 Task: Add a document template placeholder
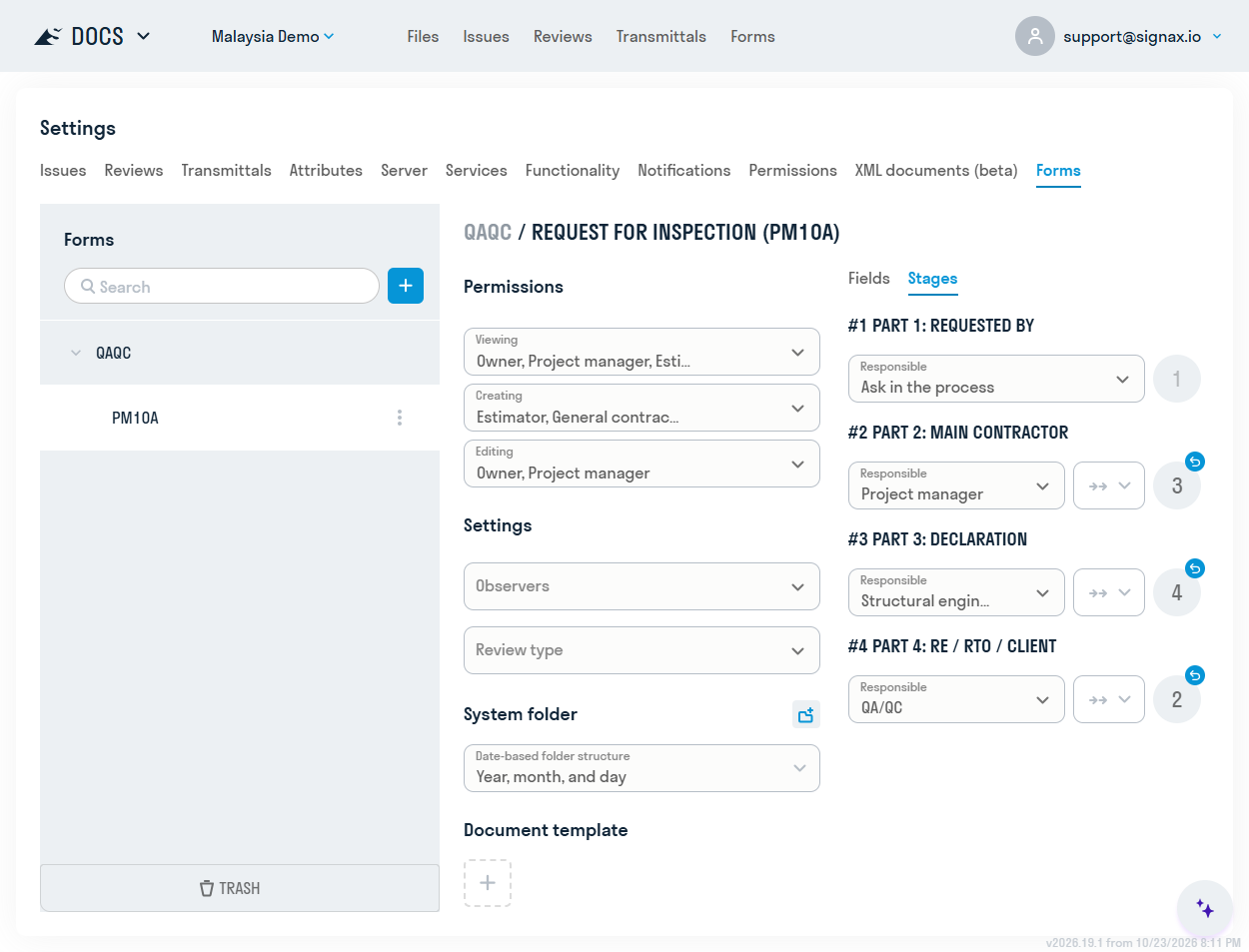(x=488, y=883)
